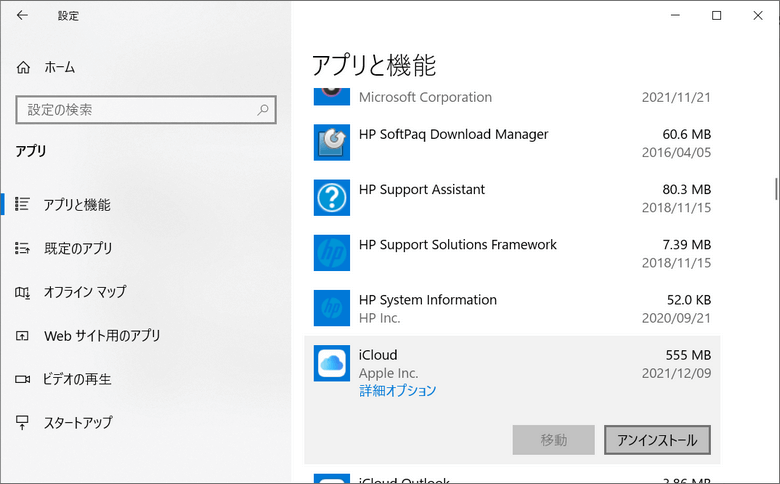This screenshot has height=484, width=780.
Task: Minimize the 設定 window
Action: click(675, 15)
